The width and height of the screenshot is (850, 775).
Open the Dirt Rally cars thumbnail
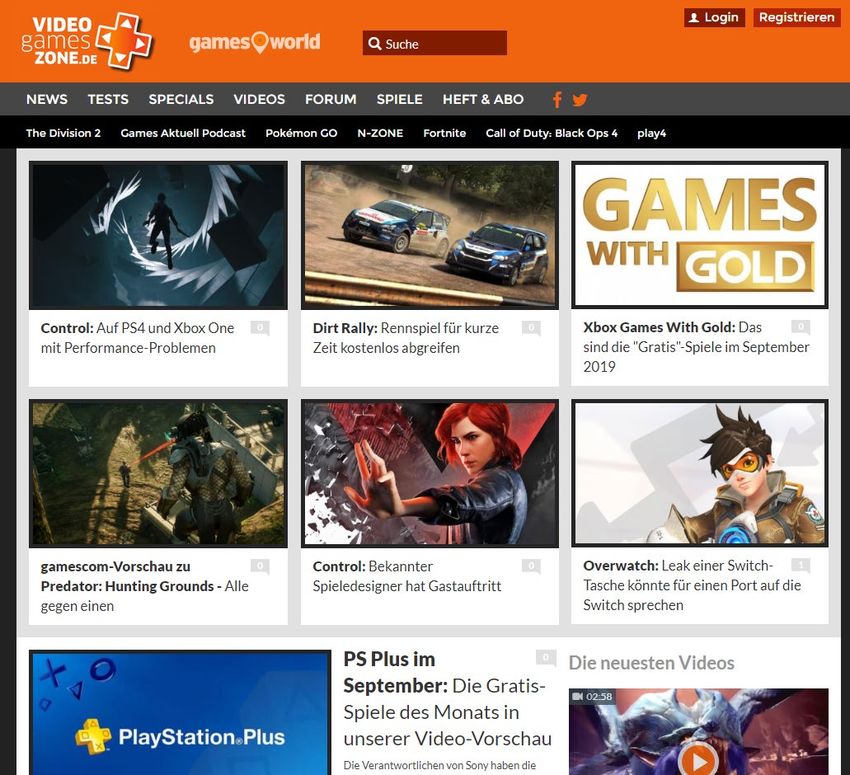click(430, 235)
